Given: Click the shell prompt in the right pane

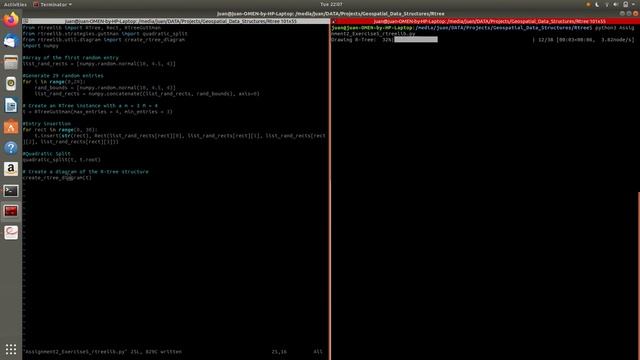Looking at the screenshot, I should pyautogui.click(x=461, y=28).
